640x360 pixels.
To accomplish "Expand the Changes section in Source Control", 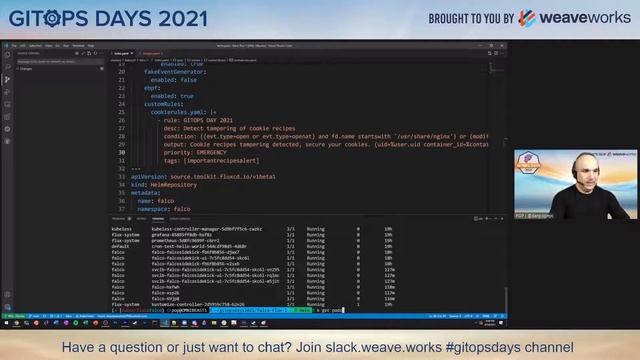I will (60, 69).
